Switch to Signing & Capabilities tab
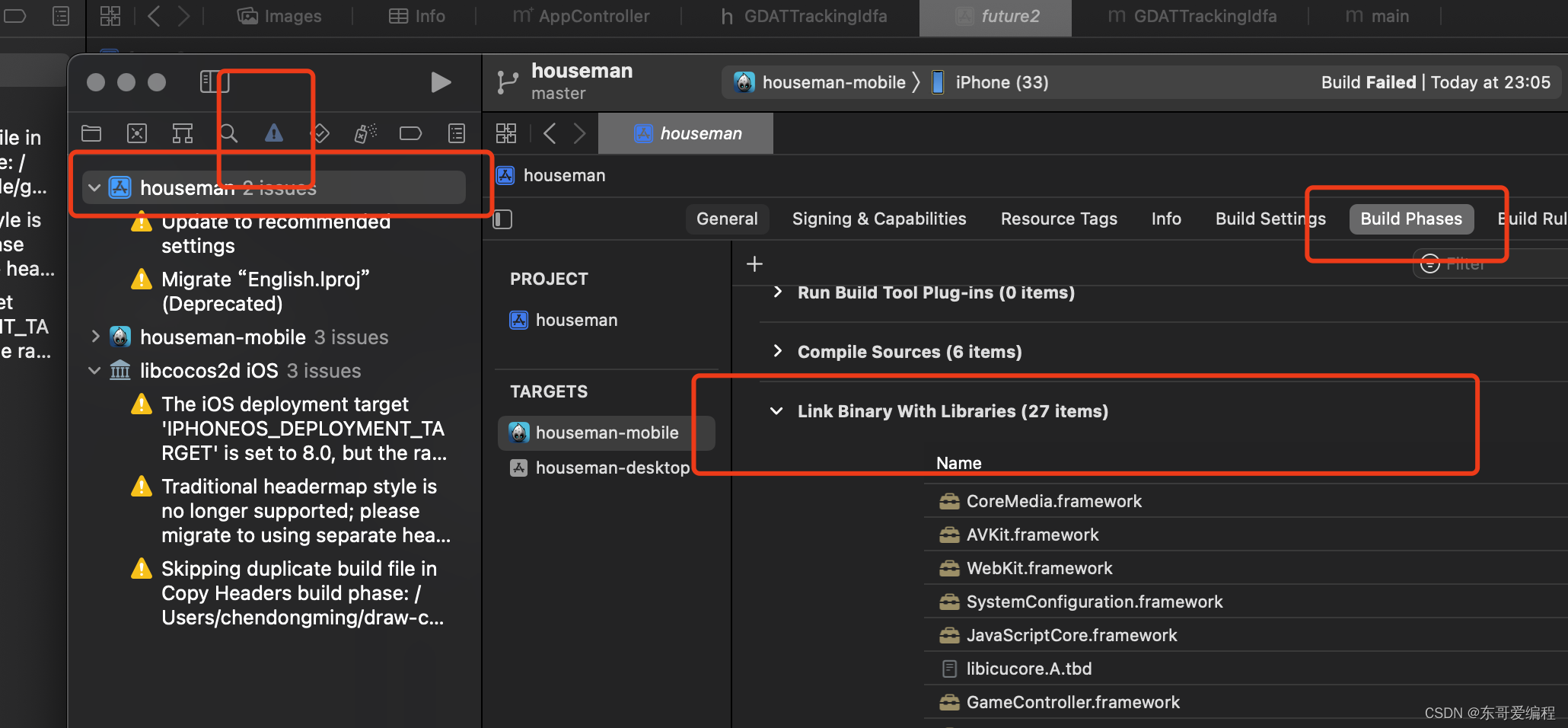The height and width of the screenshot is (728, 1568). pos(879,219)
